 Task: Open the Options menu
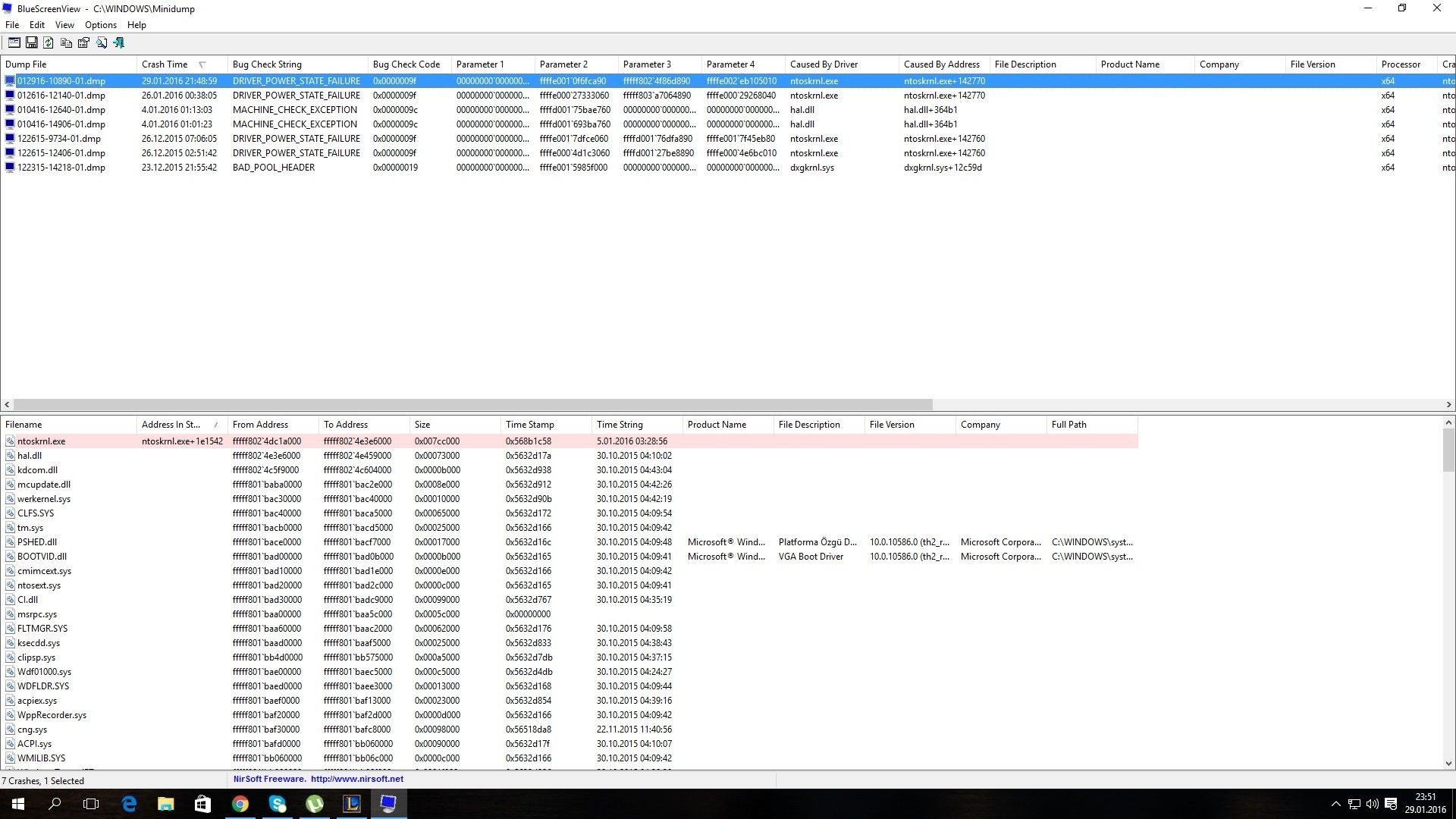pos(100,25)
